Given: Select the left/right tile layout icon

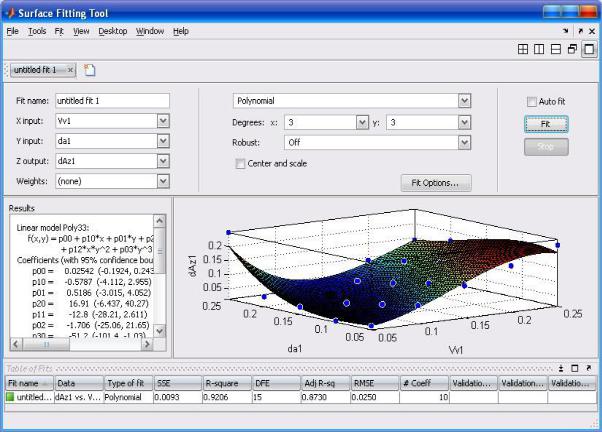Looking at the screenshot, I should tap(540, 49).
